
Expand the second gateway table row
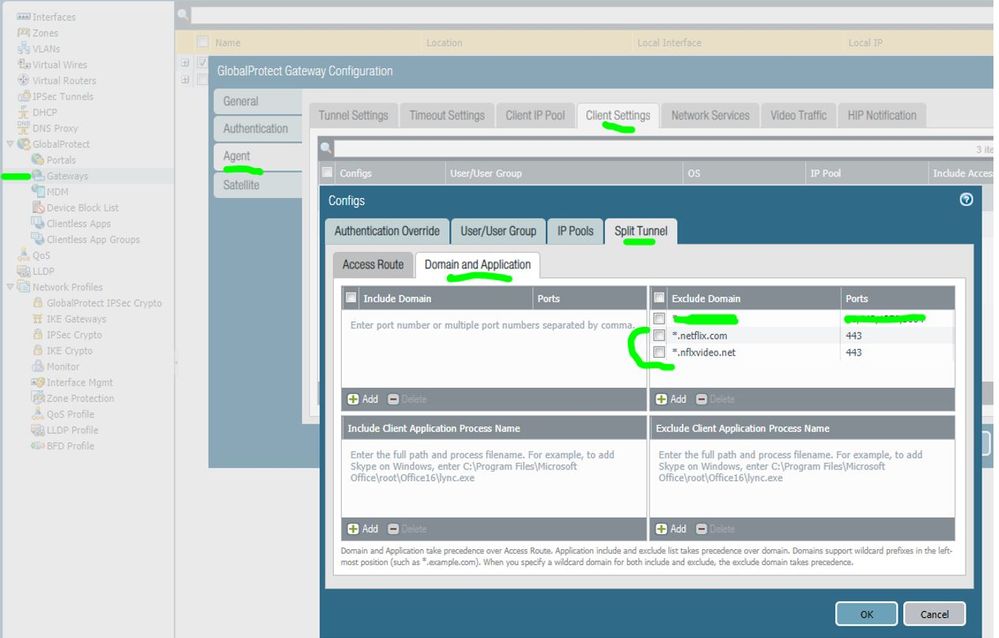185,80
